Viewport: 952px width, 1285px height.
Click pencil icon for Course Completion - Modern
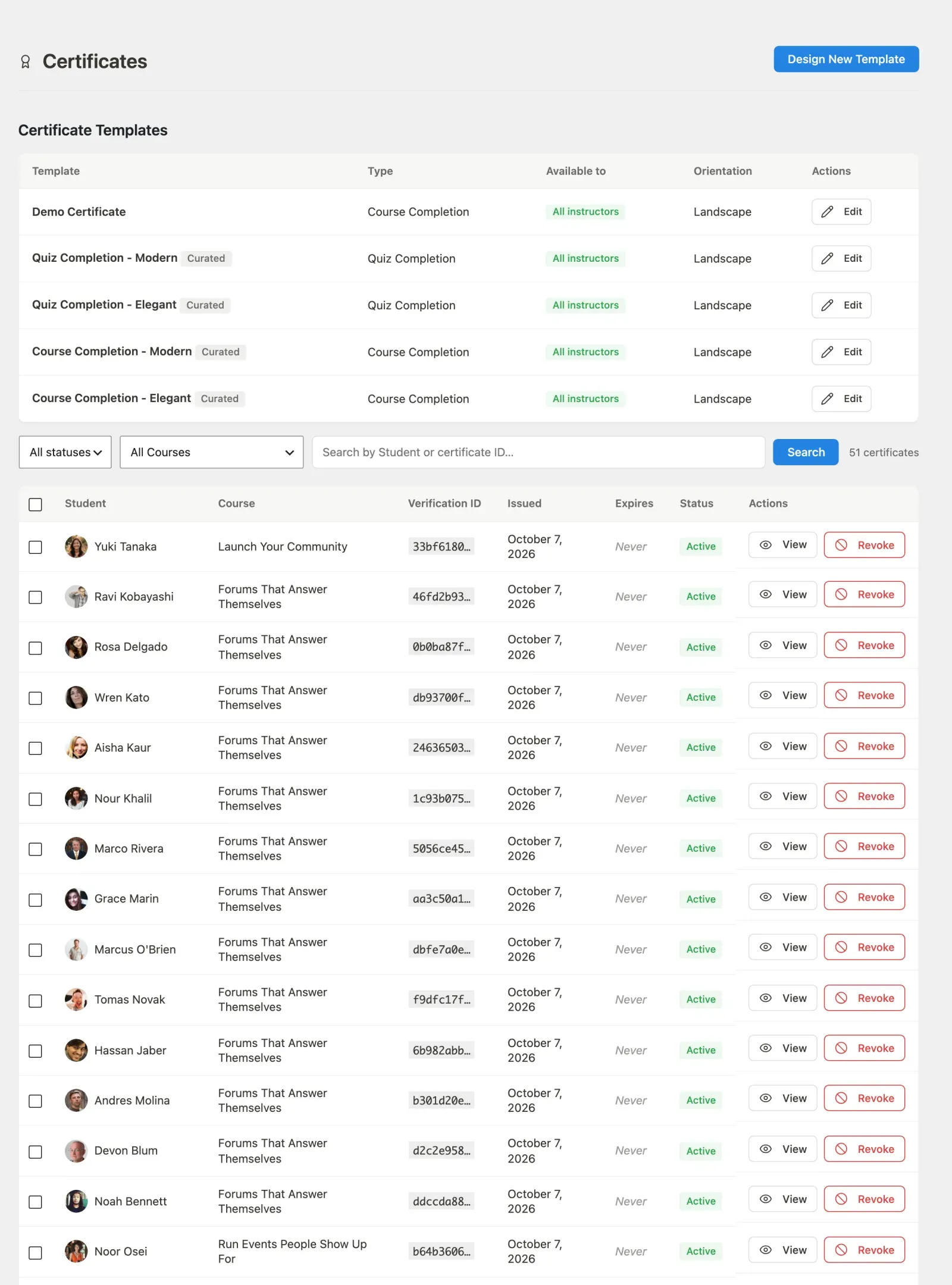(x=827, y=352)
